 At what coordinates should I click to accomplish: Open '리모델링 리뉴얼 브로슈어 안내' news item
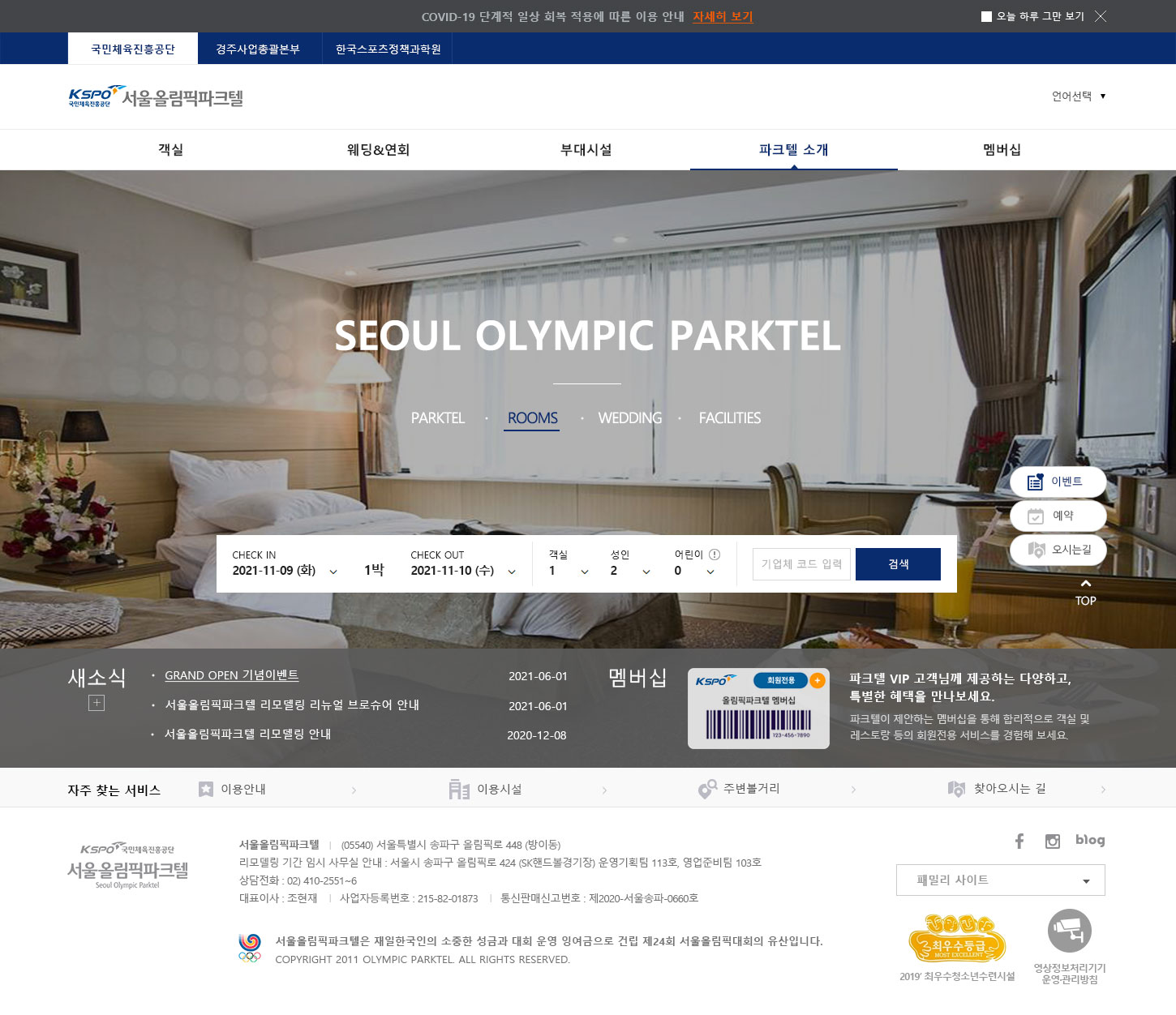[x=292, y=705]
